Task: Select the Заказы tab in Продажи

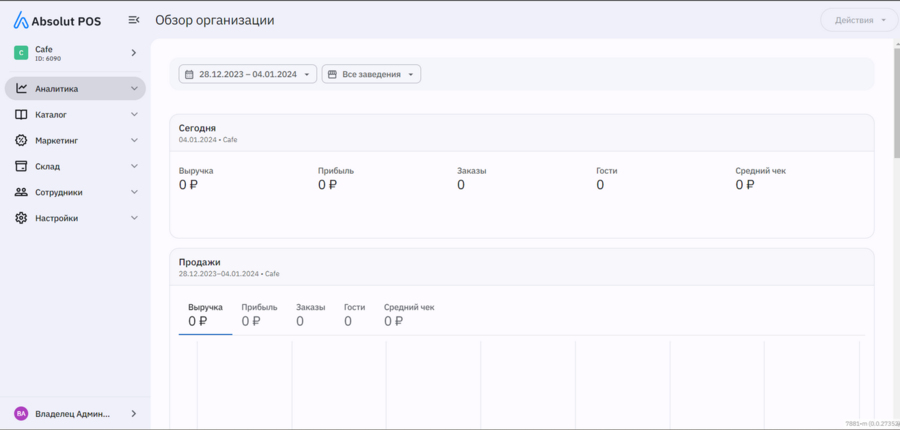Action: (x=310, y=315)
